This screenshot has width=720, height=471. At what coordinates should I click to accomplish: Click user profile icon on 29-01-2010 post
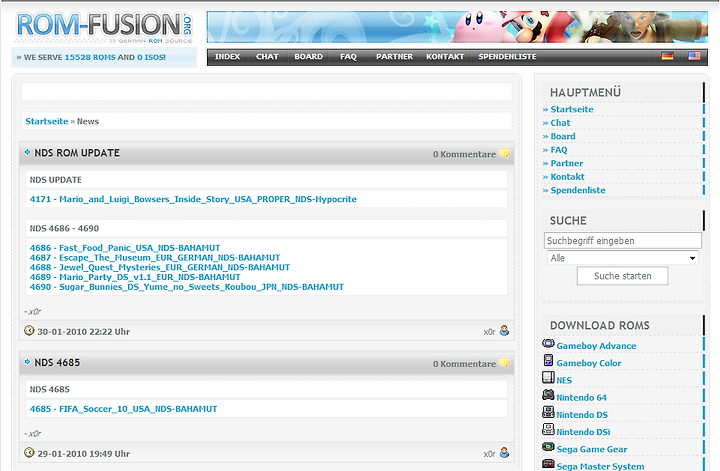504,453
